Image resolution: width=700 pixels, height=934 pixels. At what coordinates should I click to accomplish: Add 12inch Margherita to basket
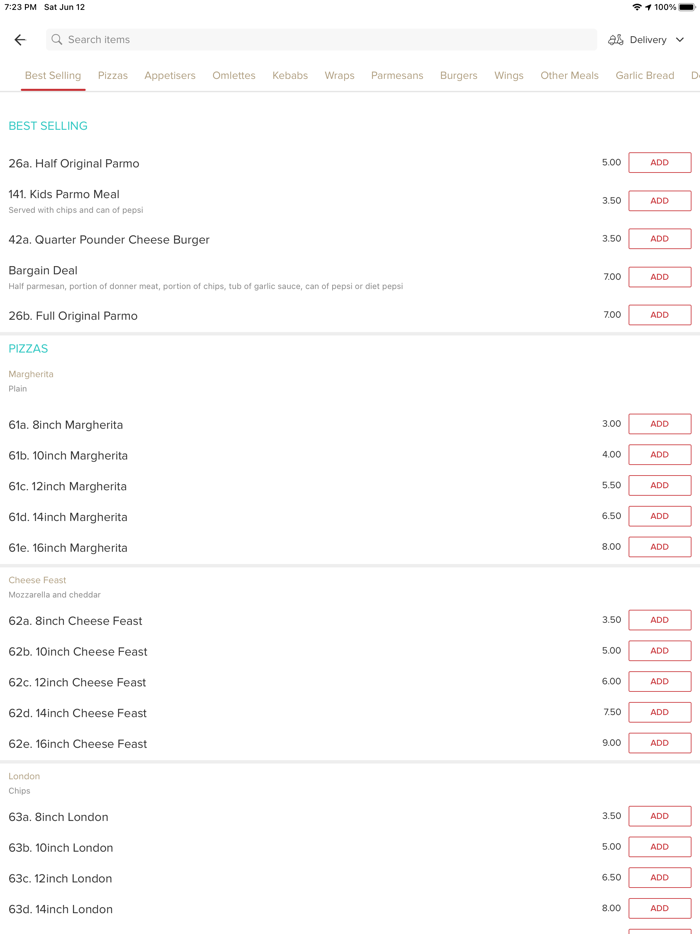tap(659, 485)
